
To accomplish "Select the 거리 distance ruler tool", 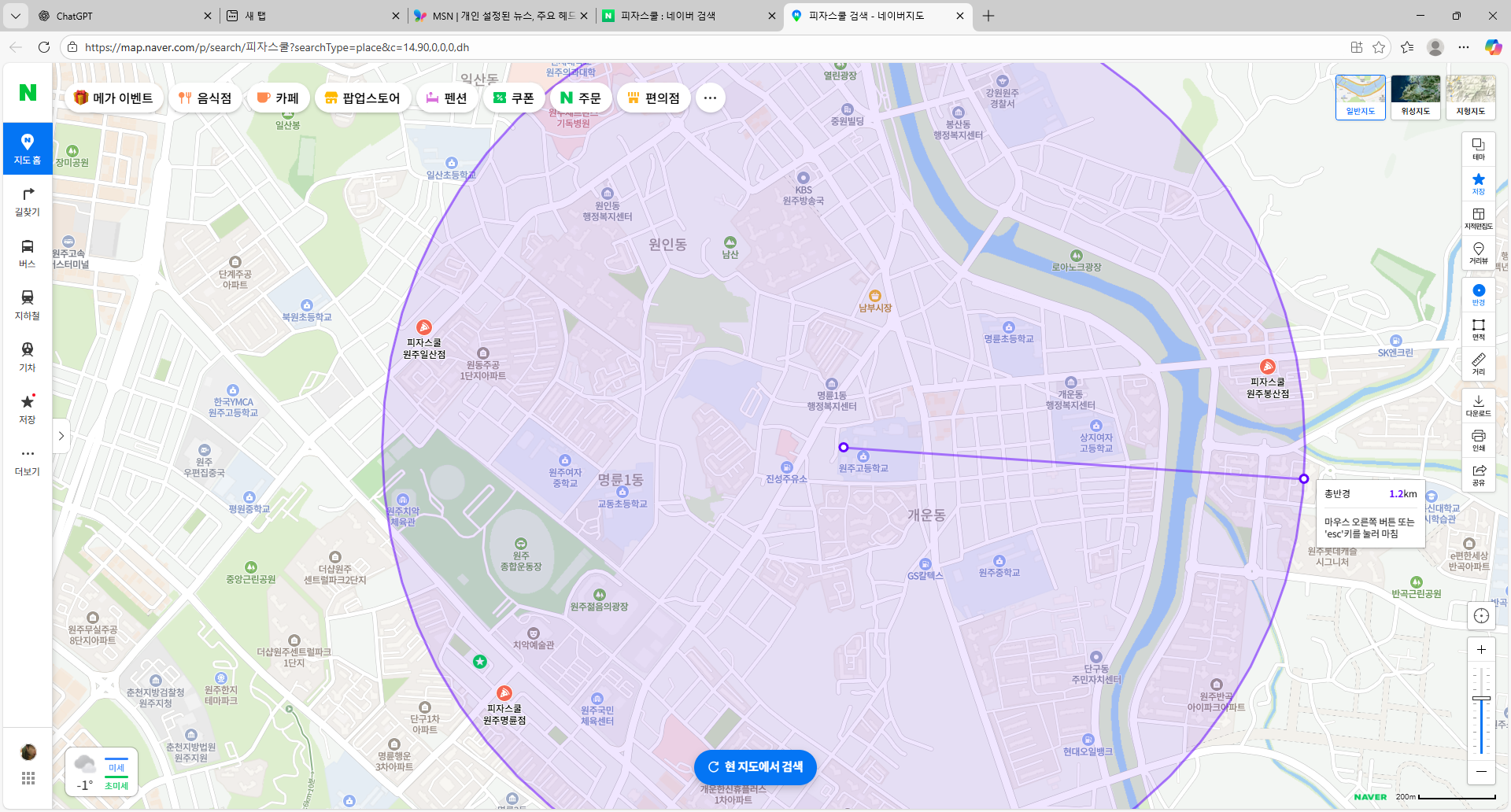I will click(x=1479, y=364).
